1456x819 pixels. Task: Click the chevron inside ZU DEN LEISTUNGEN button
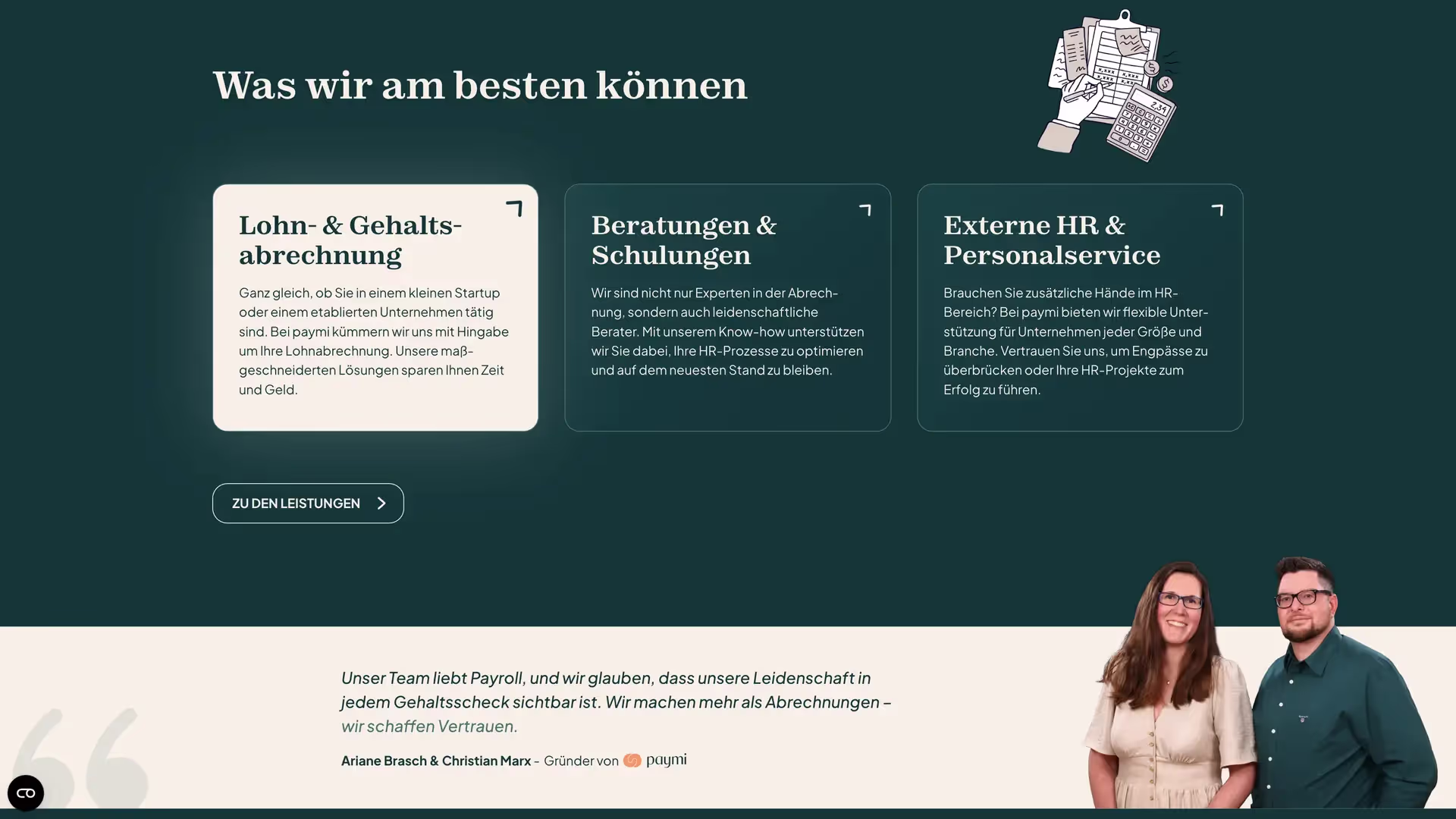(381, 504)
